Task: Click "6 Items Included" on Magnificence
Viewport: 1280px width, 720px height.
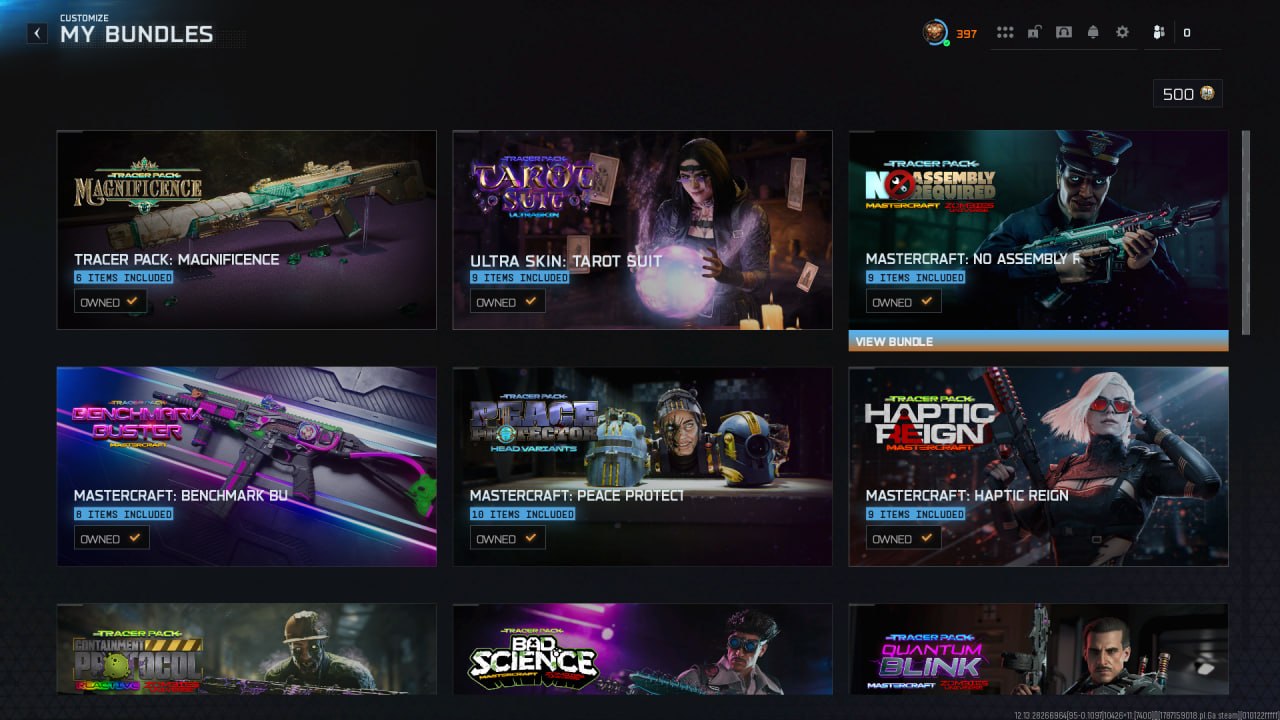Action: click(123, 278)
